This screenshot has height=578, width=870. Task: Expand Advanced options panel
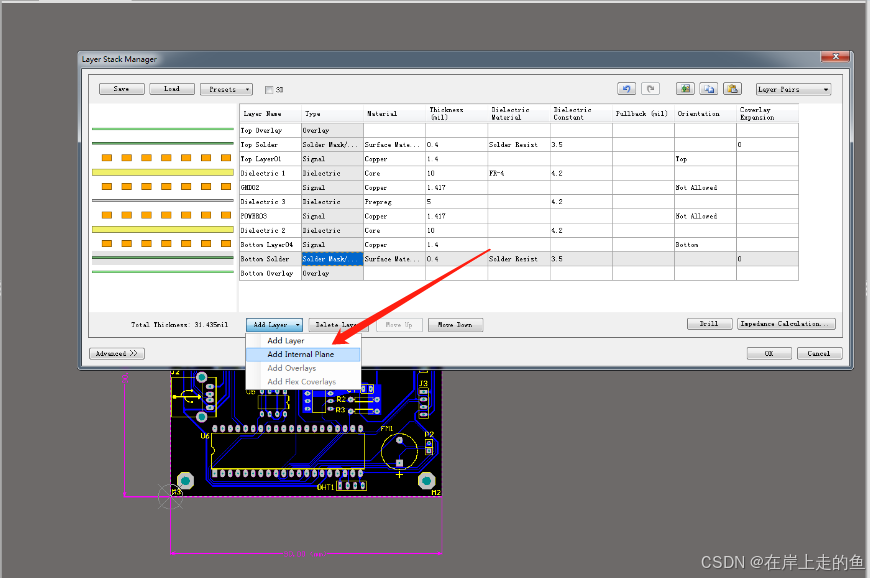(x=117, y=353)
